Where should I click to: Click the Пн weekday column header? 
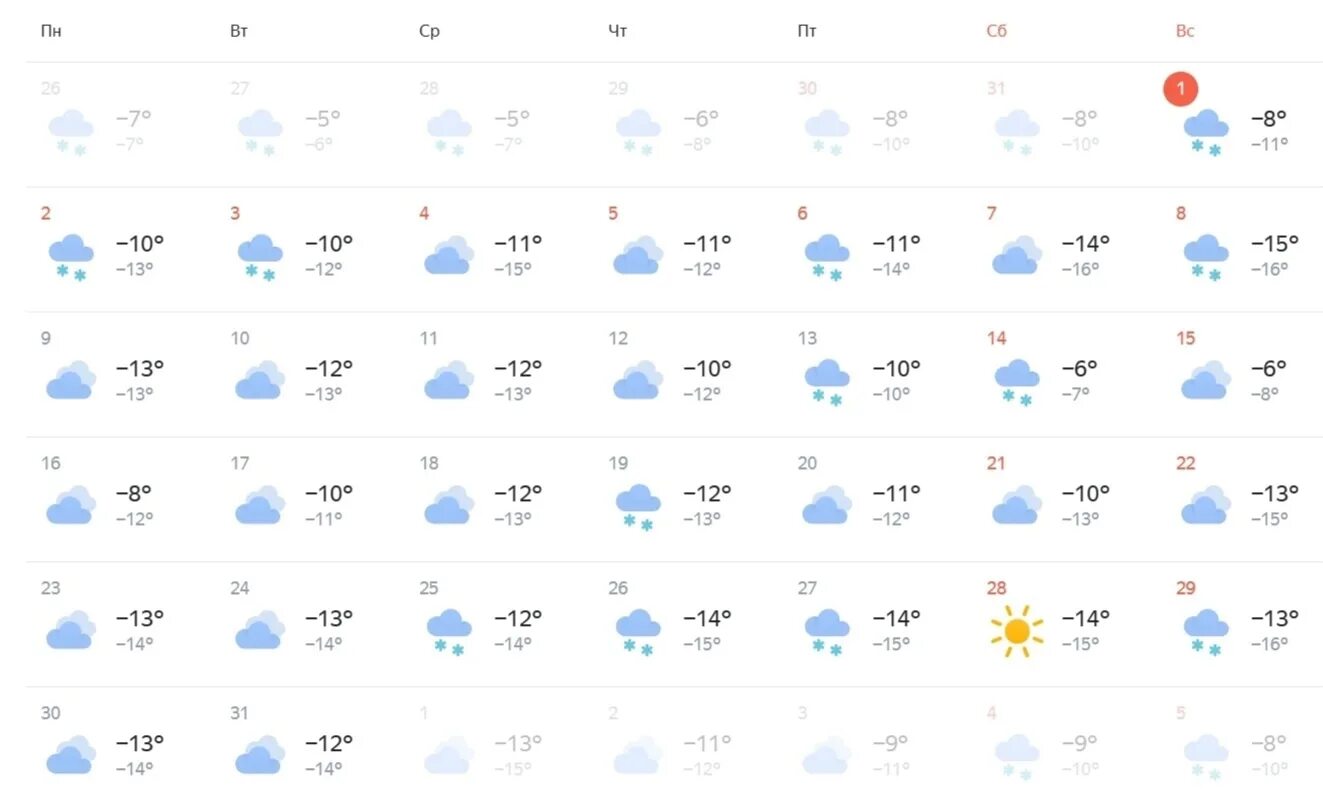[51, 31]
